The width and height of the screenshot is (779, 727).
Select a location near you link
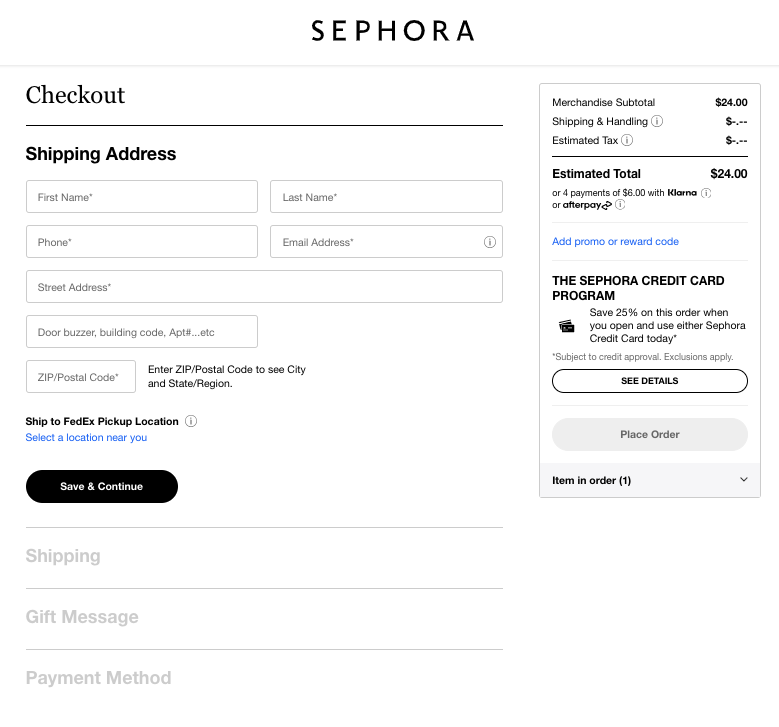pos(86,438)
